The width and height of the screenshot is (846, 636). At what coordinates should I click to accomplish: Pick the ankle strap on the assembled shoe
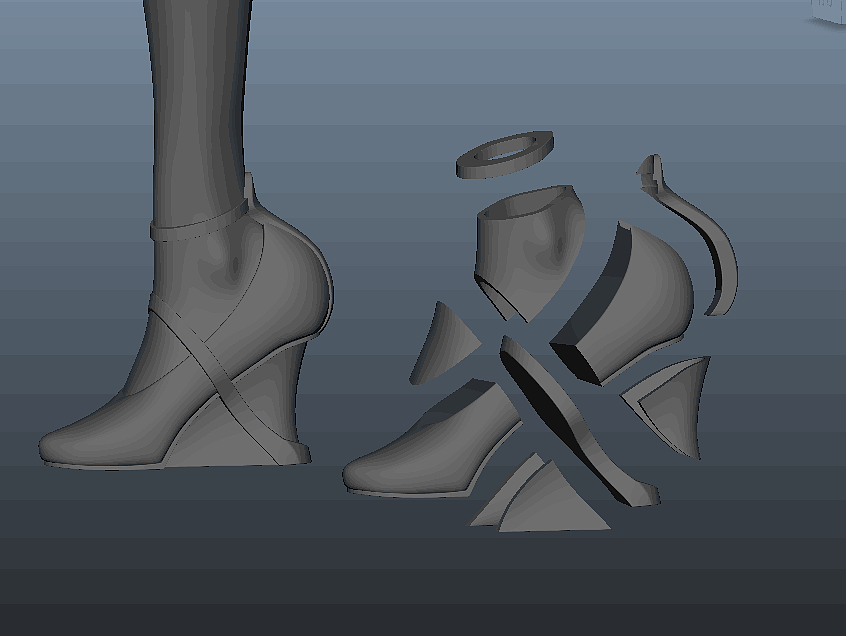200,225
